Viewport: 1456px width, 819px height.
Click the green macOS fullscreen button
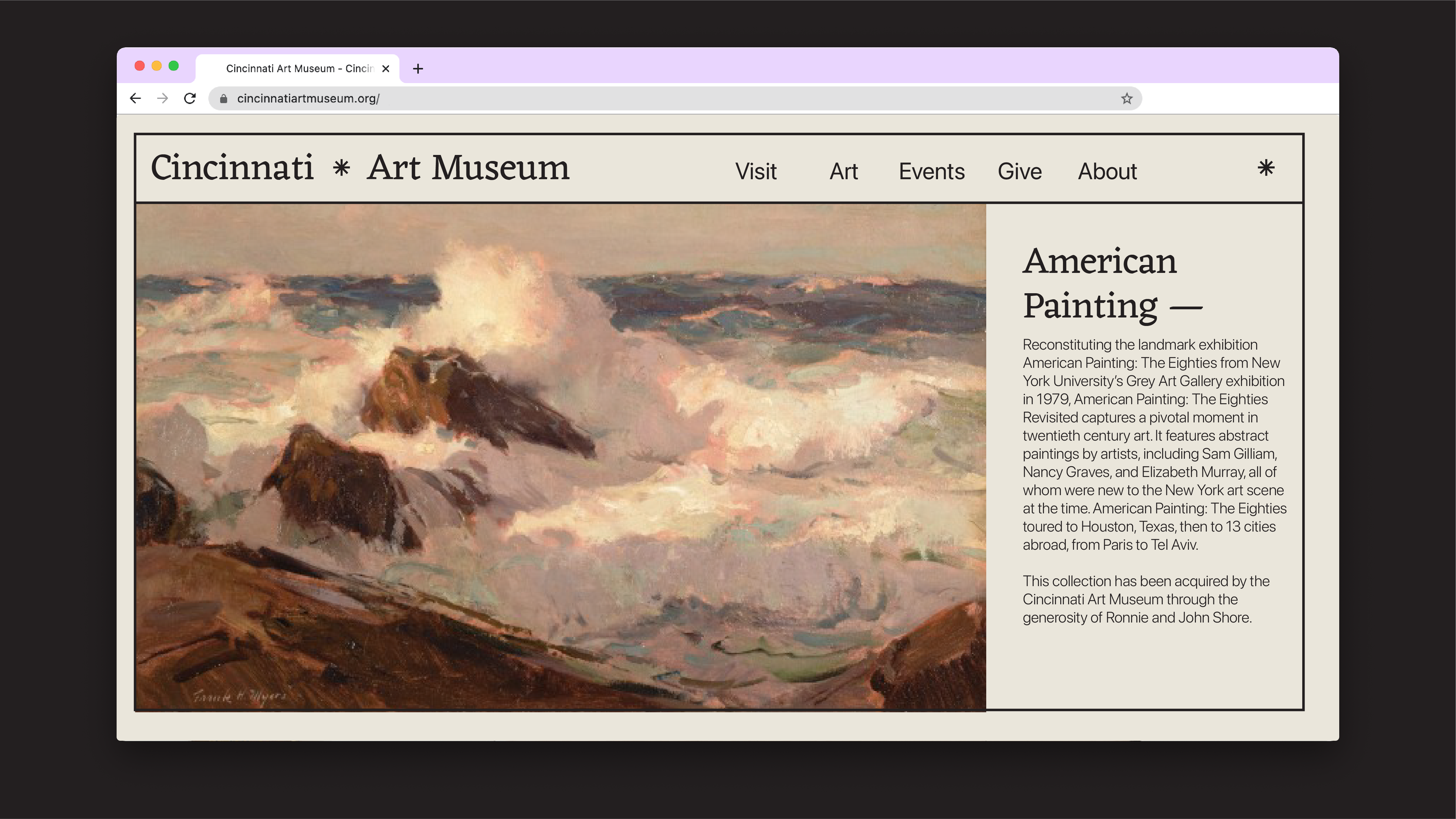click(x=173, y=66)
